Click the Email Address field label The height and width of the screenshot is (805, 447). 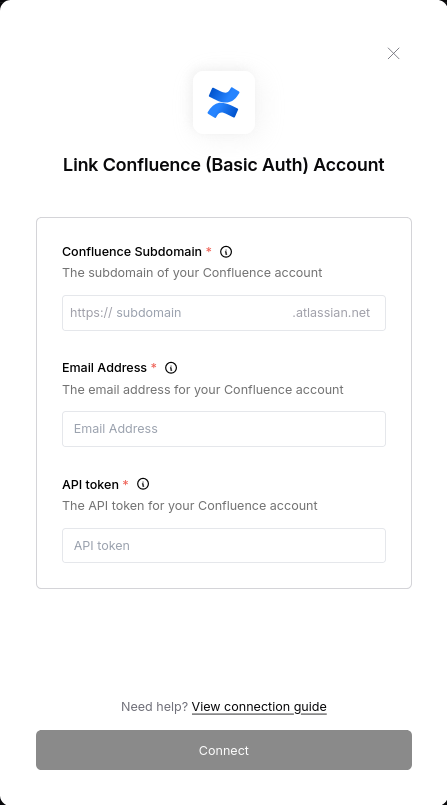[104, 368]
